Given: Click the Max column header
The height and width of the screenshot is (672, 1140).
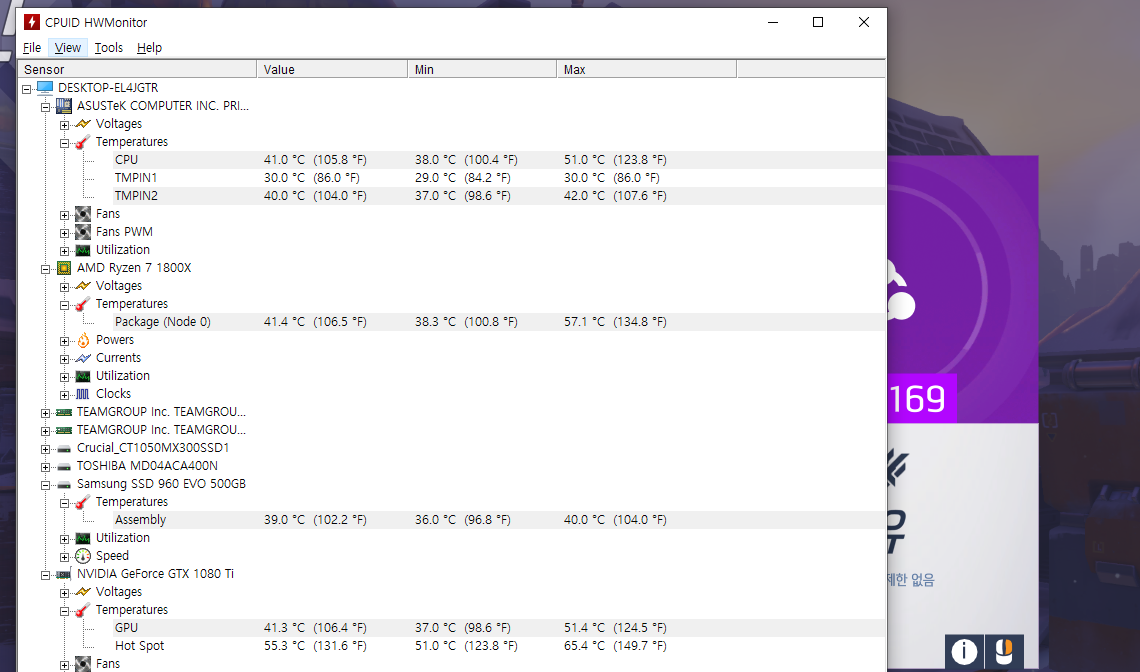Looking at the screenshot, I should pos(647,70).
